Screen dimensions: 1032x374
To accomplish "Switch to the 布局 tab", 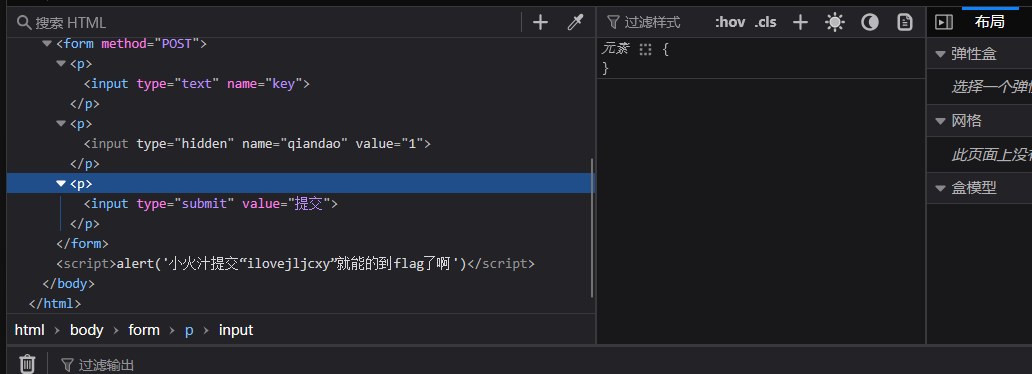I will tap(989, 22).
